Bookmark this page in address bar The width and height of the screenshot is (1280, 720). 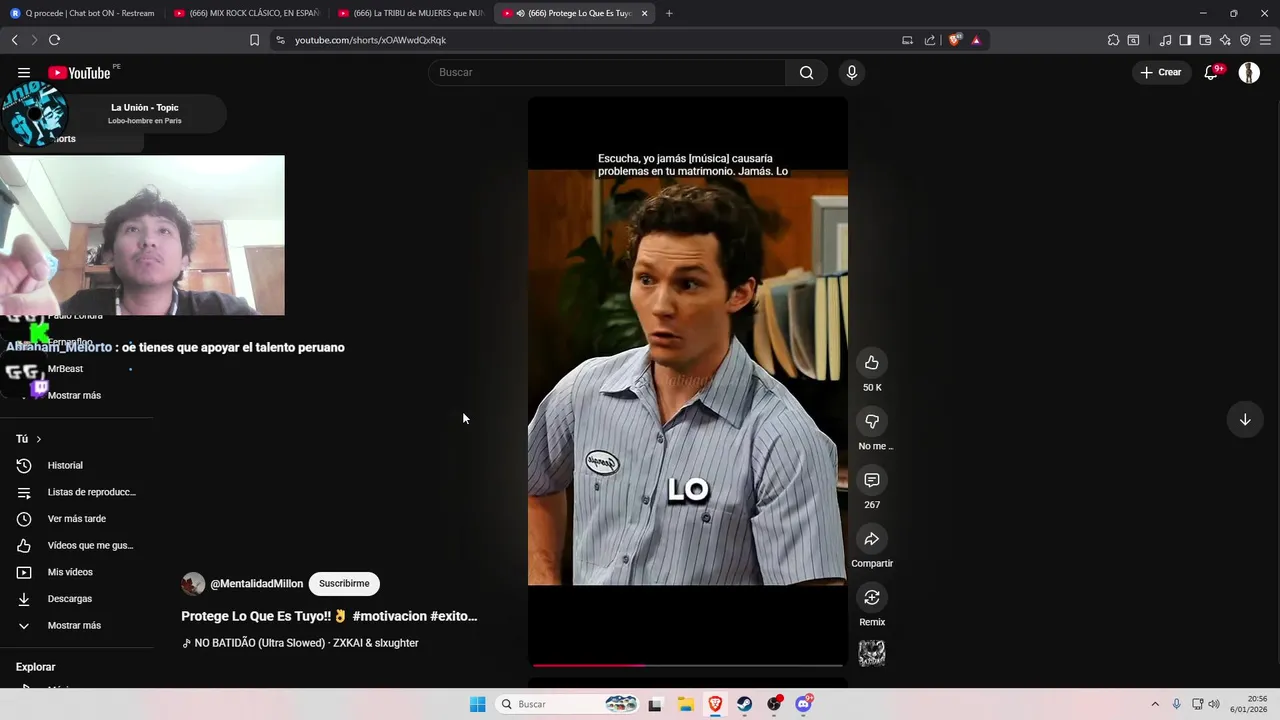254,40
